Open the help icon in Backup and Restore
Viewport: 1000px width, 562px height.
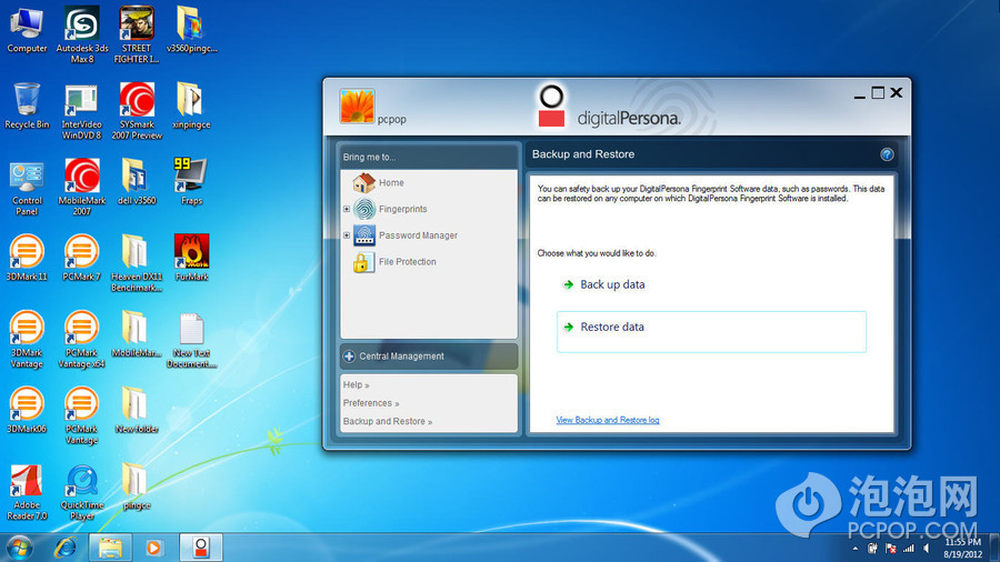click(x=886, y=154)
